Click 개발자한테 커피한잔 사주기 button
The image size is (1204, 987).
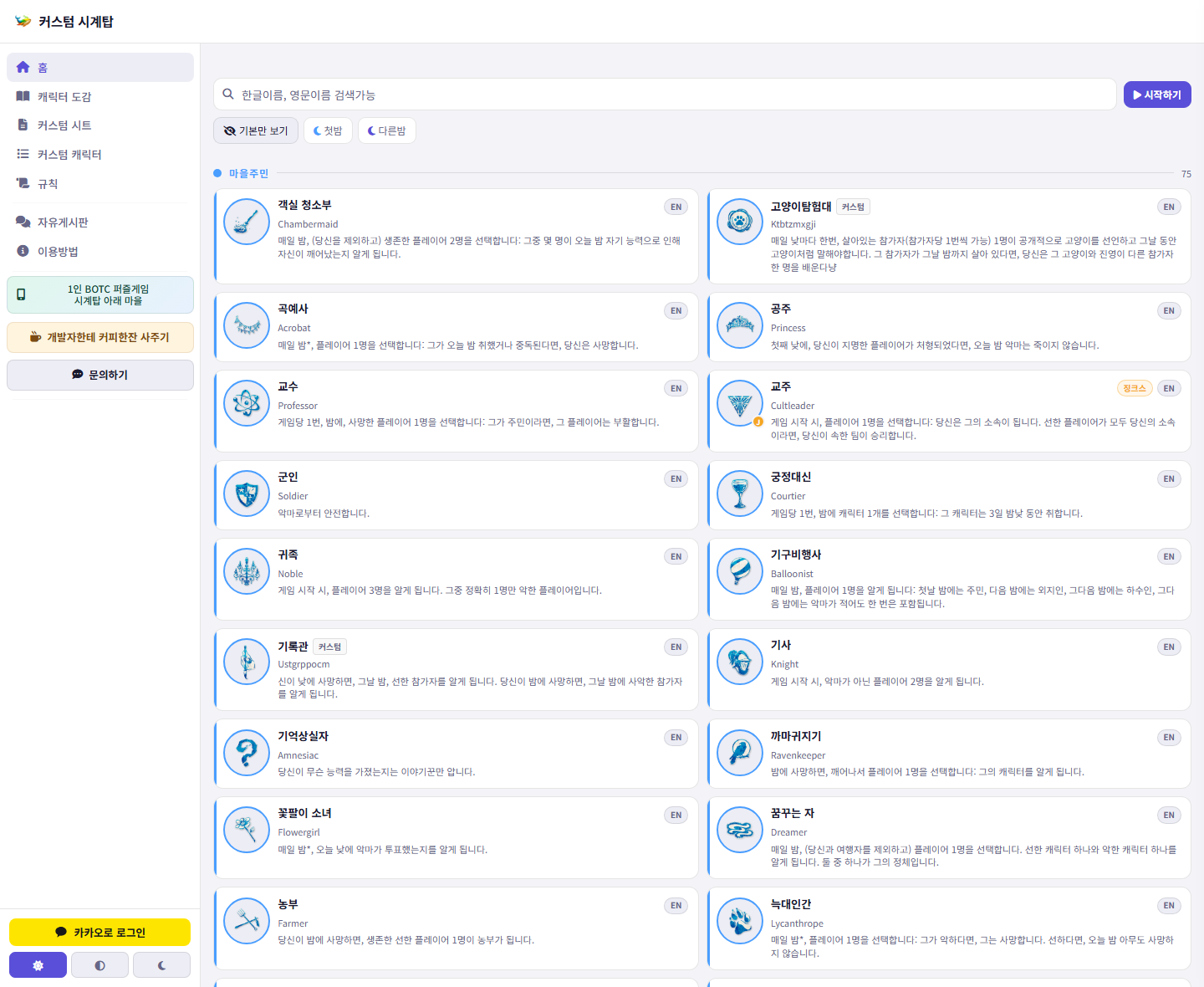point(100,338)
